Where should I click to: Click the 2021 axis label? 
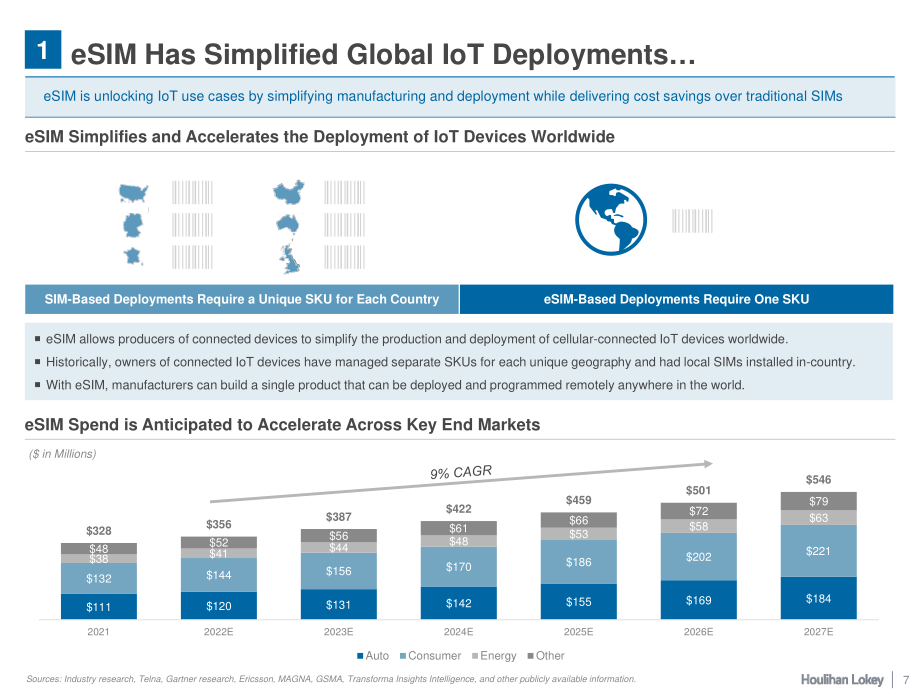click(99, 632)
